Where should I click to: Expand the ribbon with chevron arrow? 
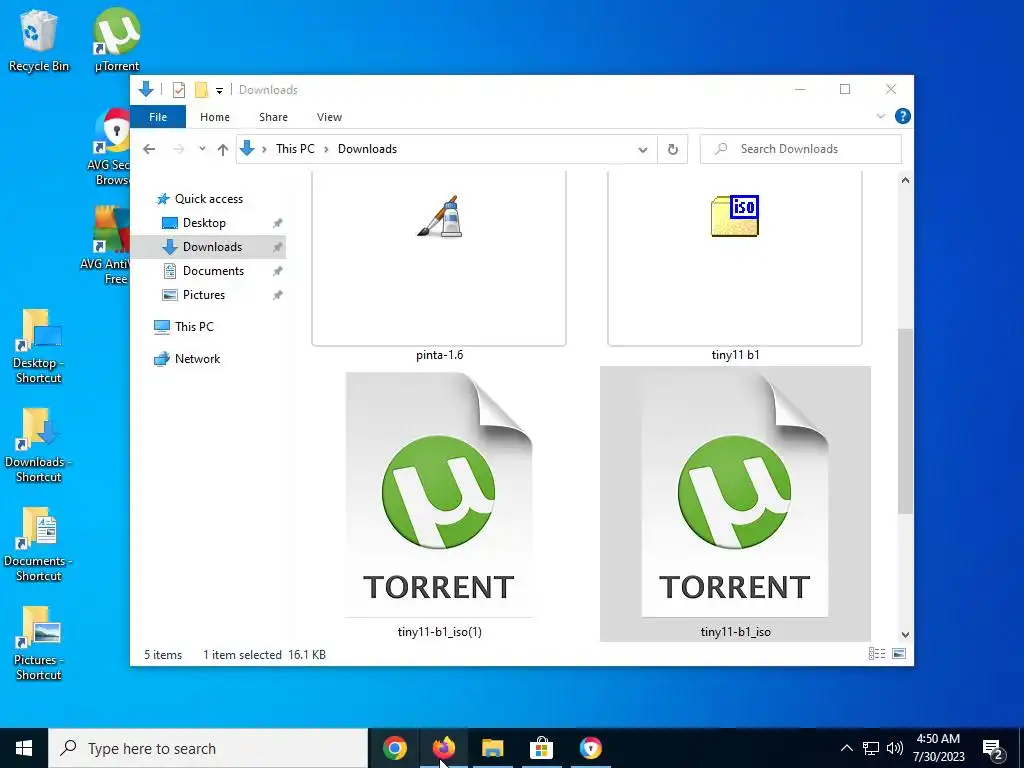coord(880,116)
